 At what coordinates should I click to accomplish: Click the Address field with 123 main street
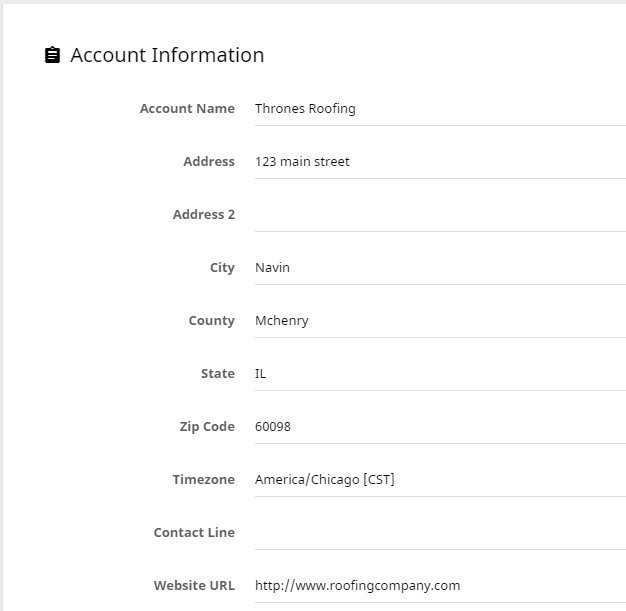(x=440, y=162)
